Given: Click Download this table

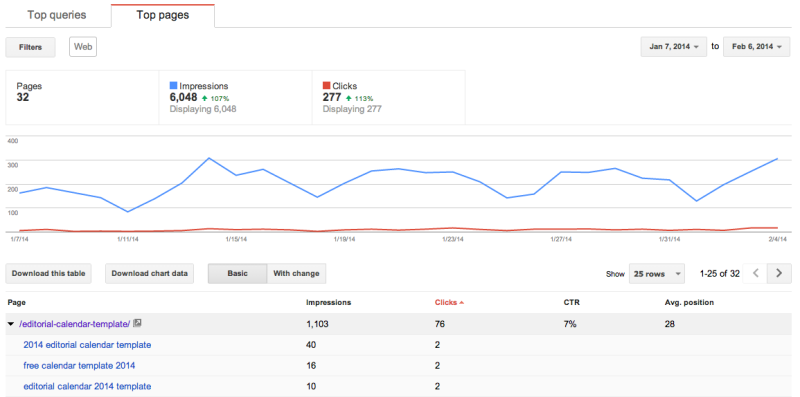Looking at the screenshot, I should (x=48, y=274).
